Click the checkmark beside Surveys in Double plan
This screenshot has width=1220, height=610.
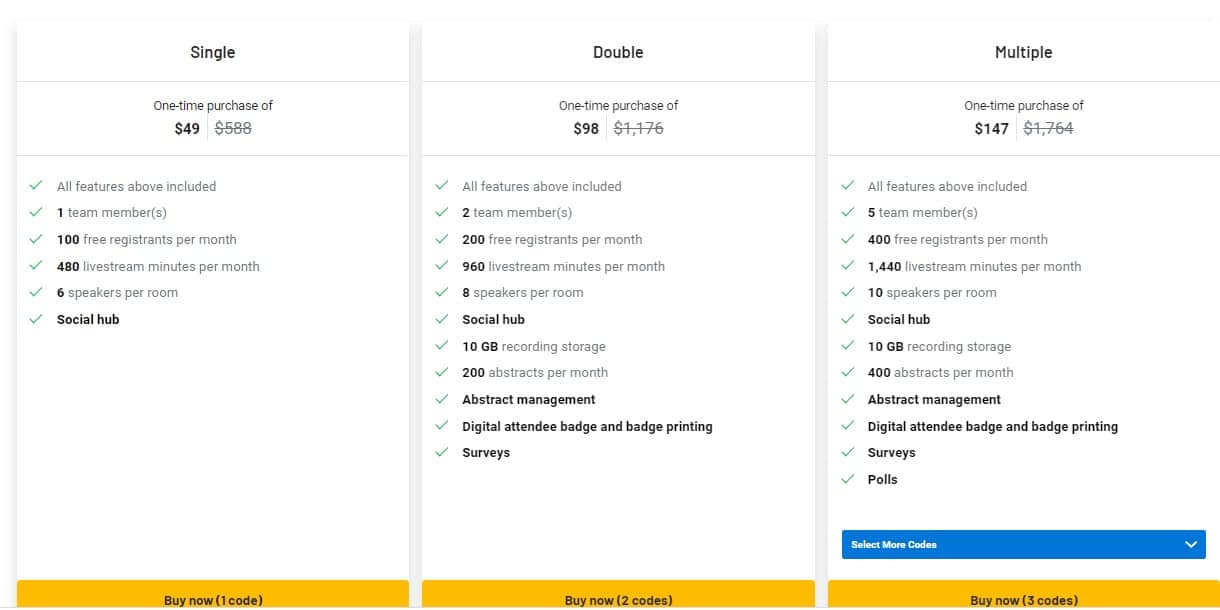click(x=442, y=452)
